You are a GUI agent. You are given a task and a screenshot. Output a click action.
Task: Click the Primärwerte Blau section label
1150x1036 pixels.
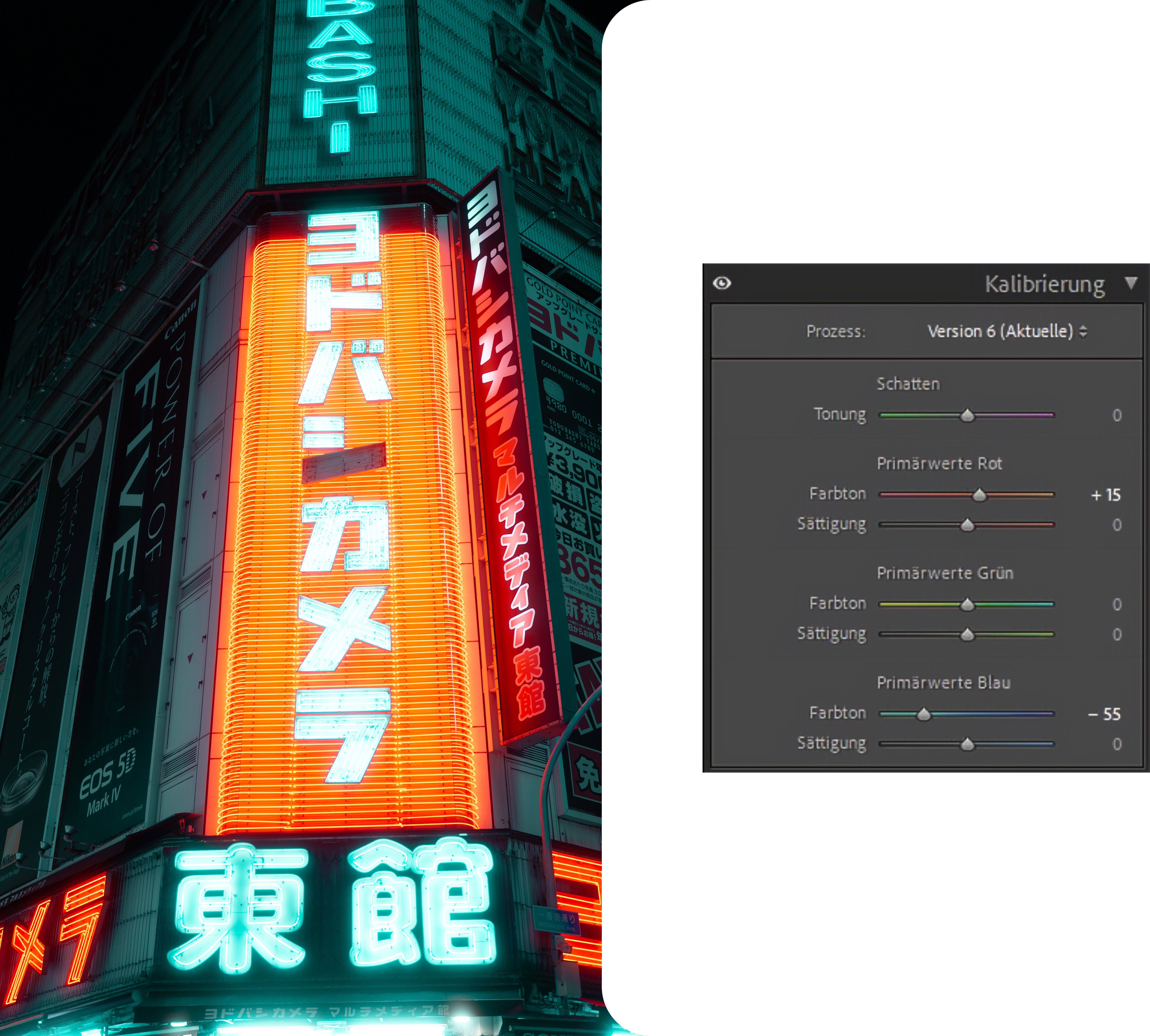click(943, 682)
